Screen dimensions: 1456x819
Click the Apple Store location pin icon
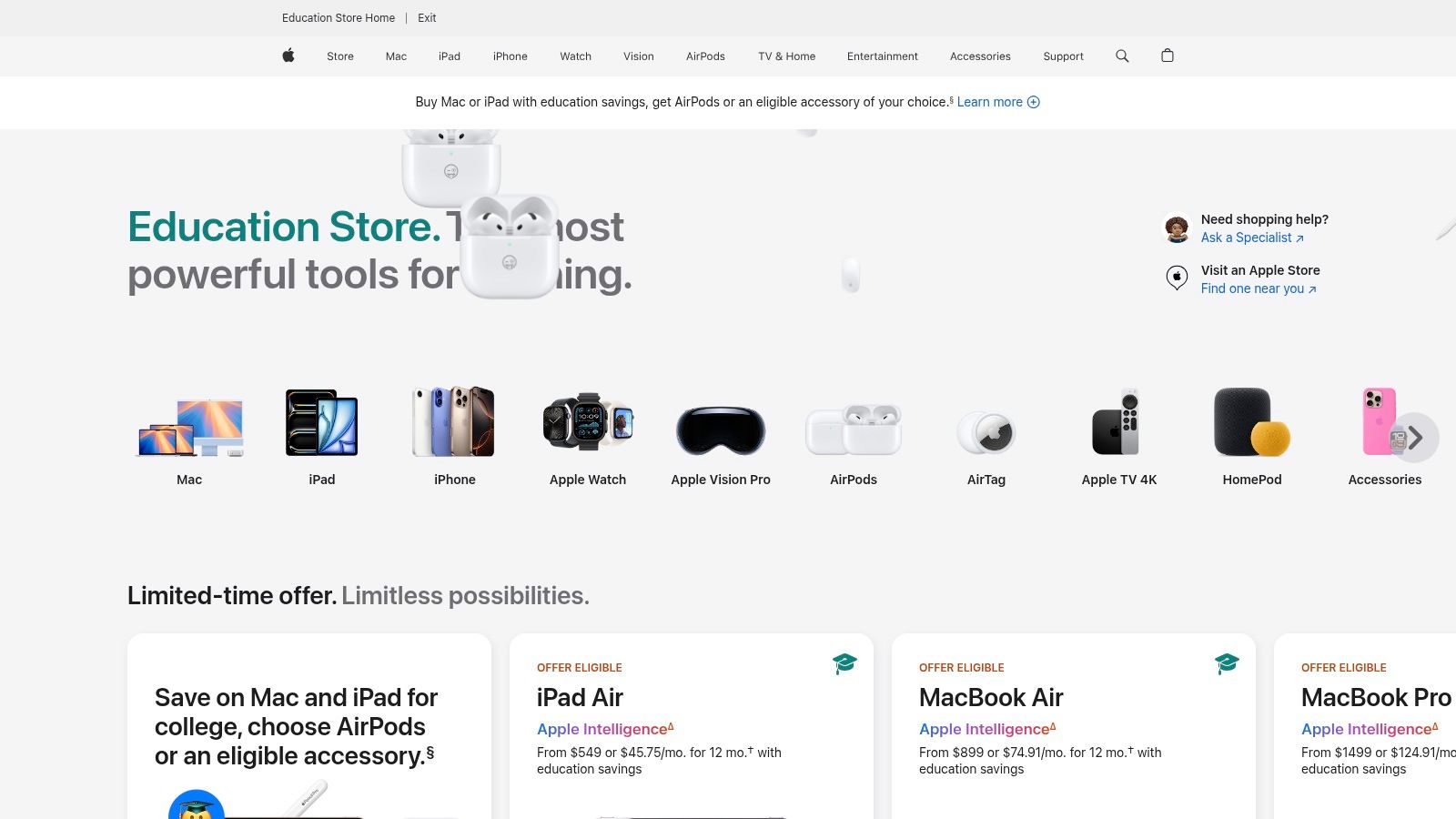click(x=1177, y=278)
